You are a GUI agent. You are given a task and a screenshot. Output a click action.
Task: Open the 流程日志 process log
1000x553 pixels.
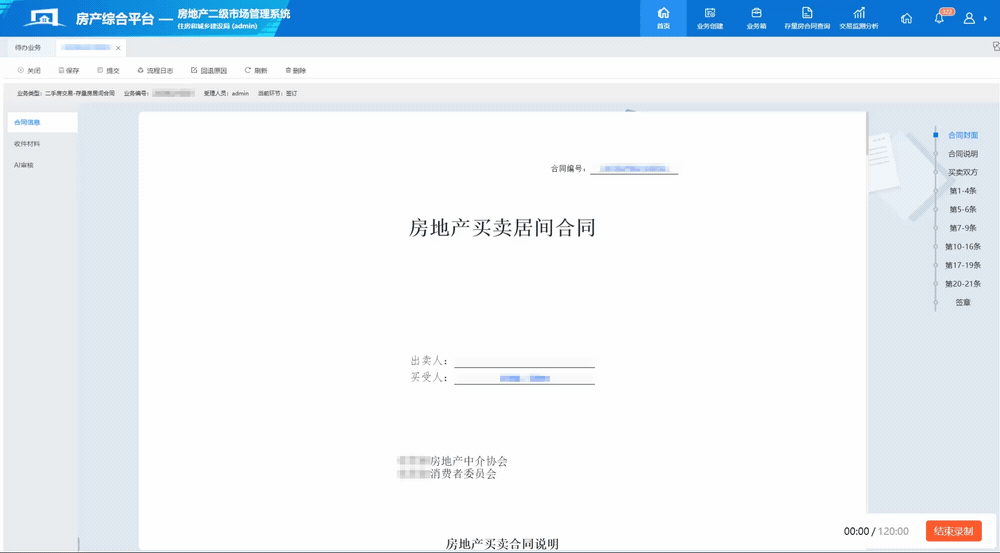pyautogui.click(x=155, y=71)
